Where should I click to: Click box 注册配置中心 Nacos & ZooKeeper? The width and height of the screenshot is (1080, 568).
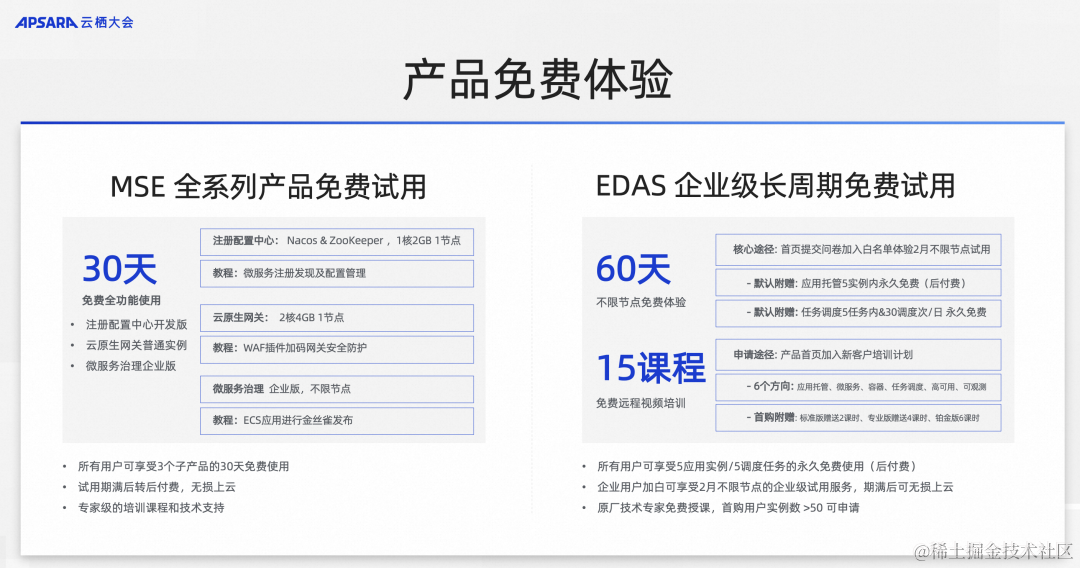337,242
